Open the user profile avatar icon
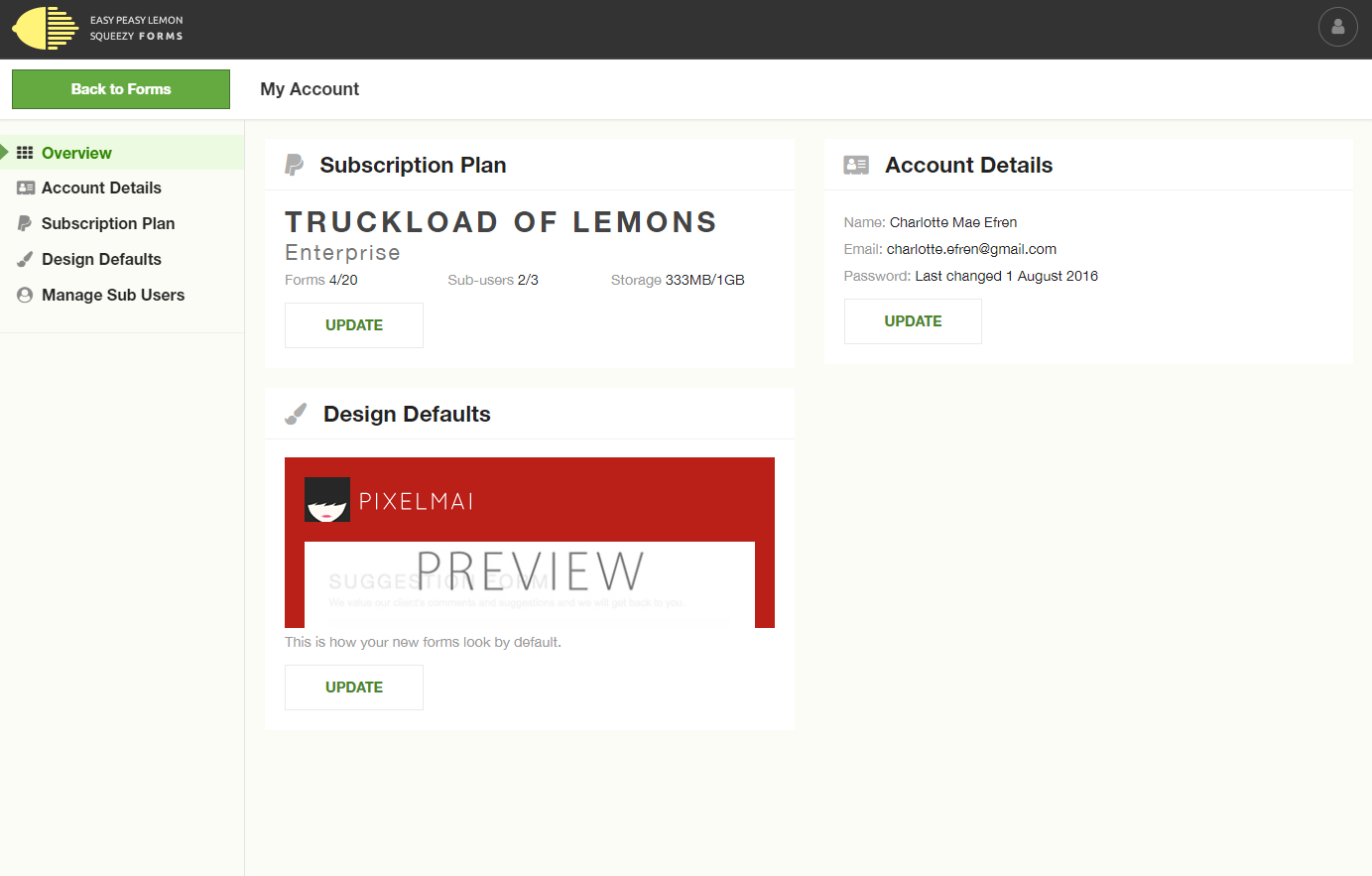The width and height of the screenshot is (1372, 876). [1337, 27]
